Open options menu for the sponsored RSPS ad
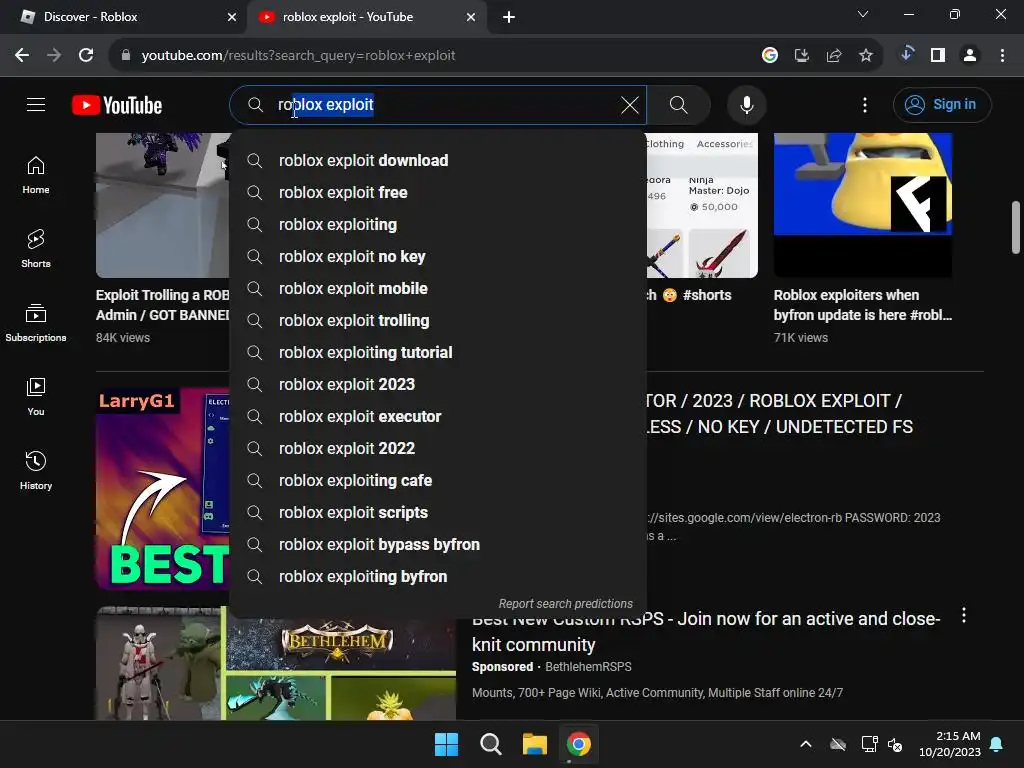The height and width of the screenshot is (768, 1024). [964, 615]
